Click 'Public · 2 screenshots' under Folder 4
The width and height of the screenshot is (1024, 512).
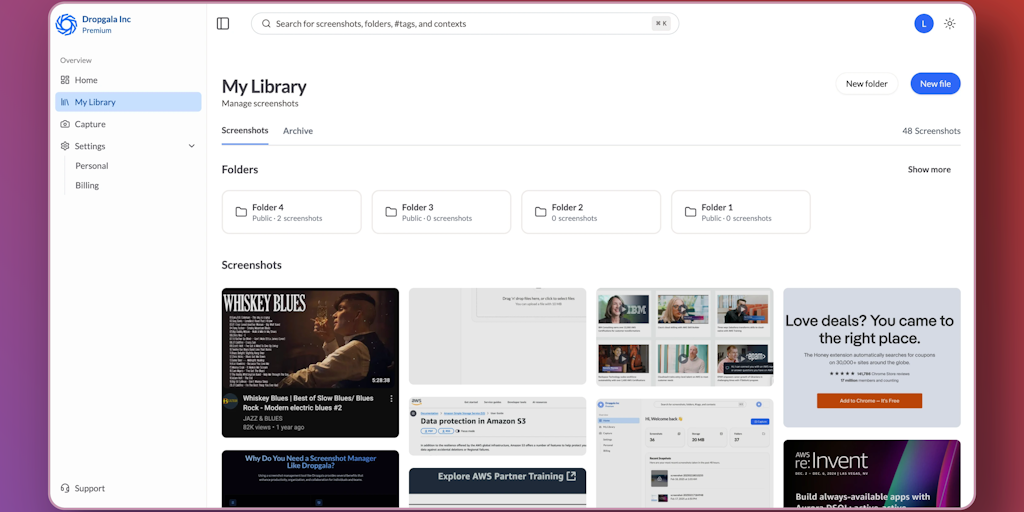pos(287,219)
